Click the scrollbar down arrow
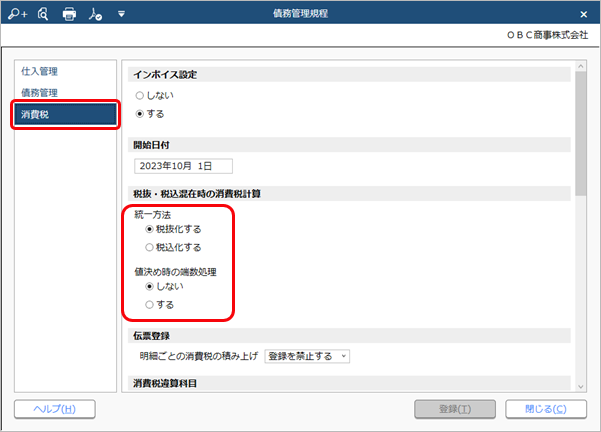 (x=581, y=386)
